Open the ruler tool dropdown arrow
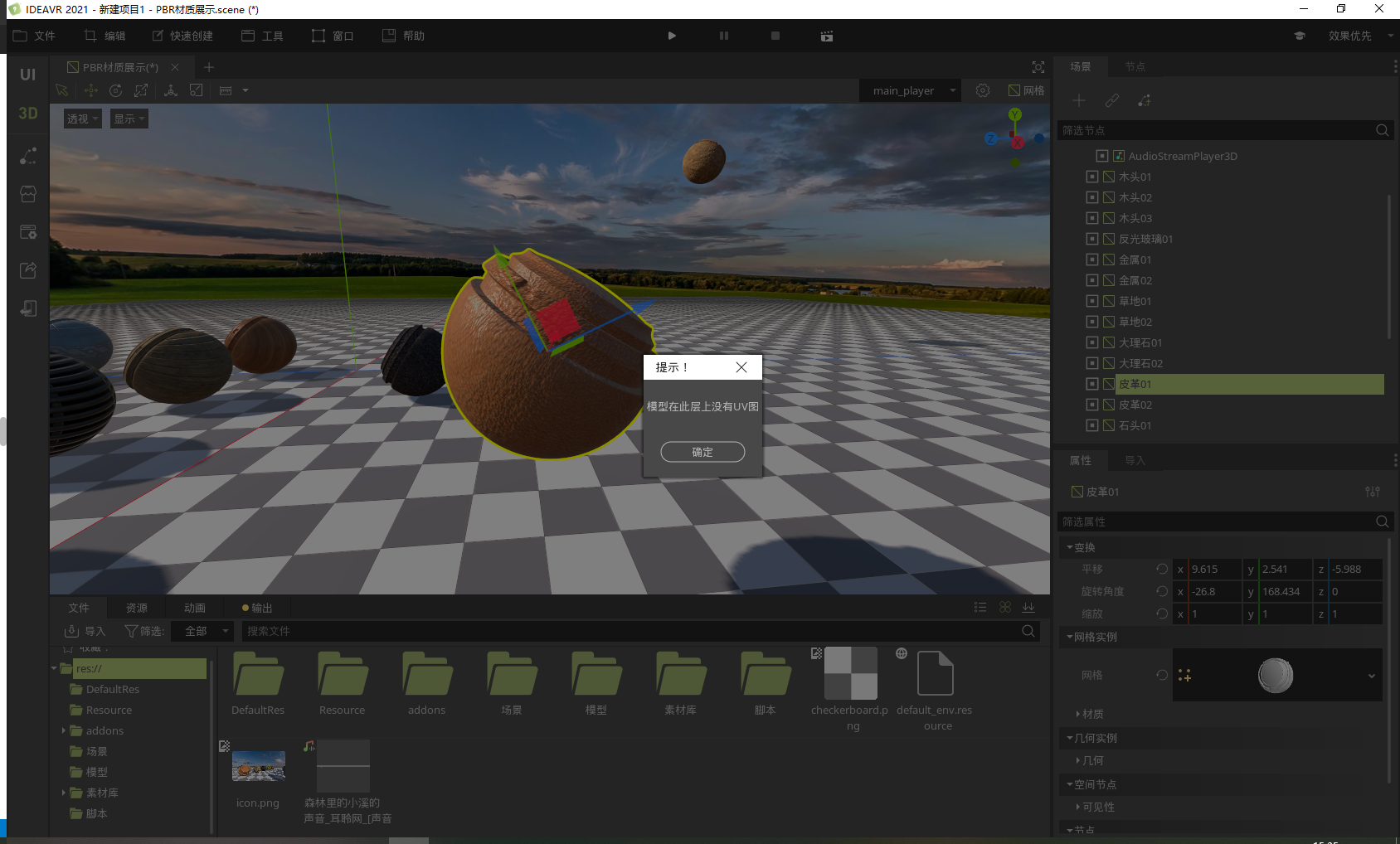 [x=245, y=90]
